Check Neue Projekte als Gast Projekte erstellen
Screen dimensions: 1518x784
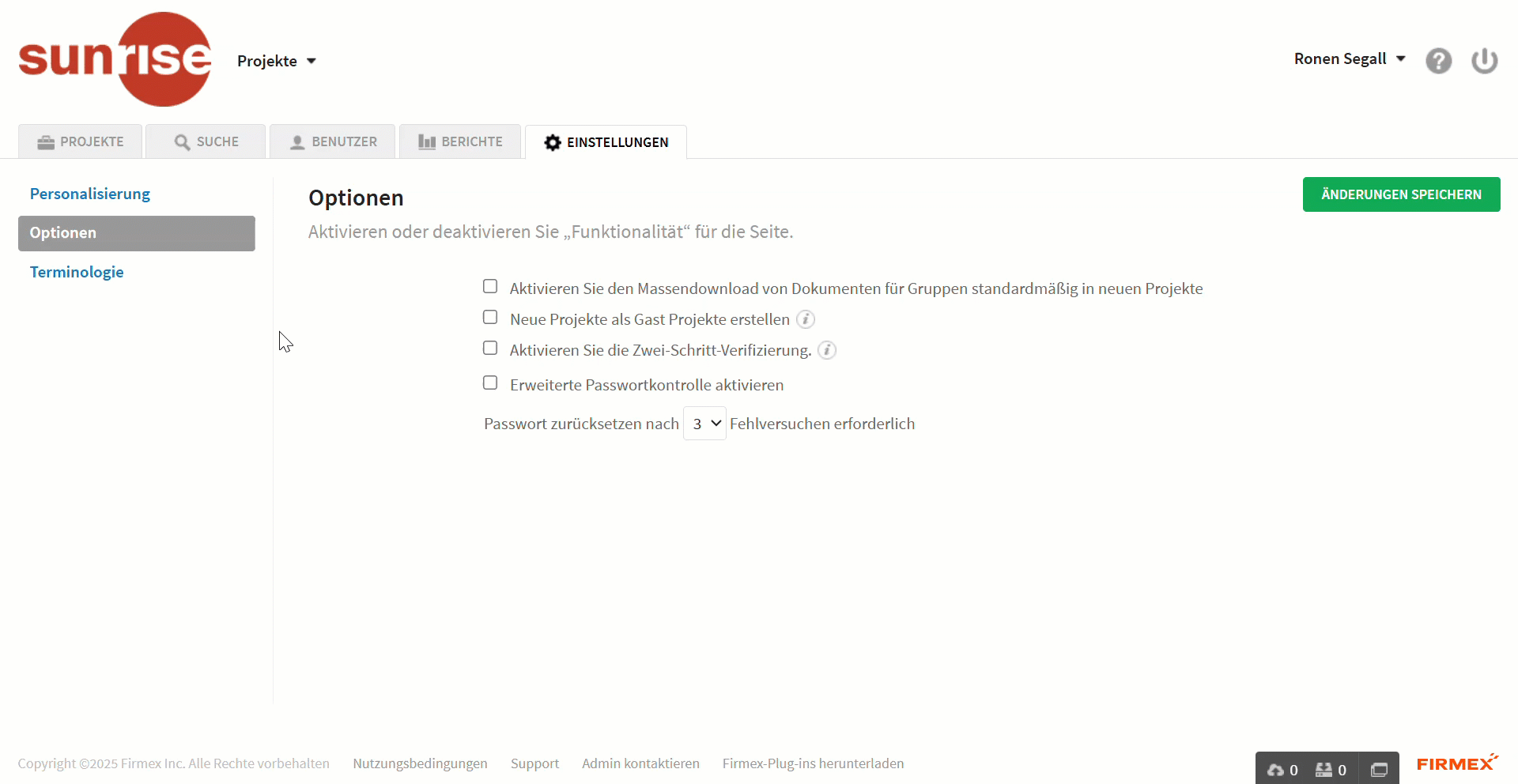(490, 317)
